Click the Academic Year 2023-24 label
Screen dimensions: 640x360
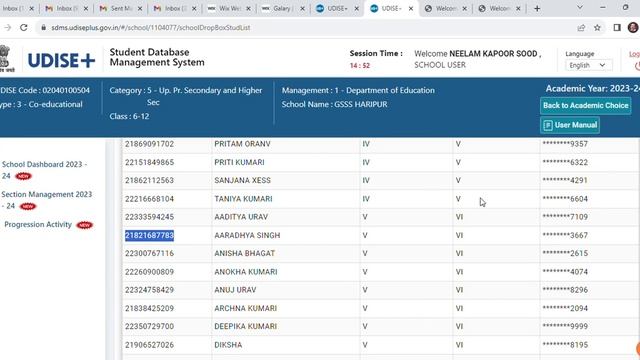(x=593, y=89)
